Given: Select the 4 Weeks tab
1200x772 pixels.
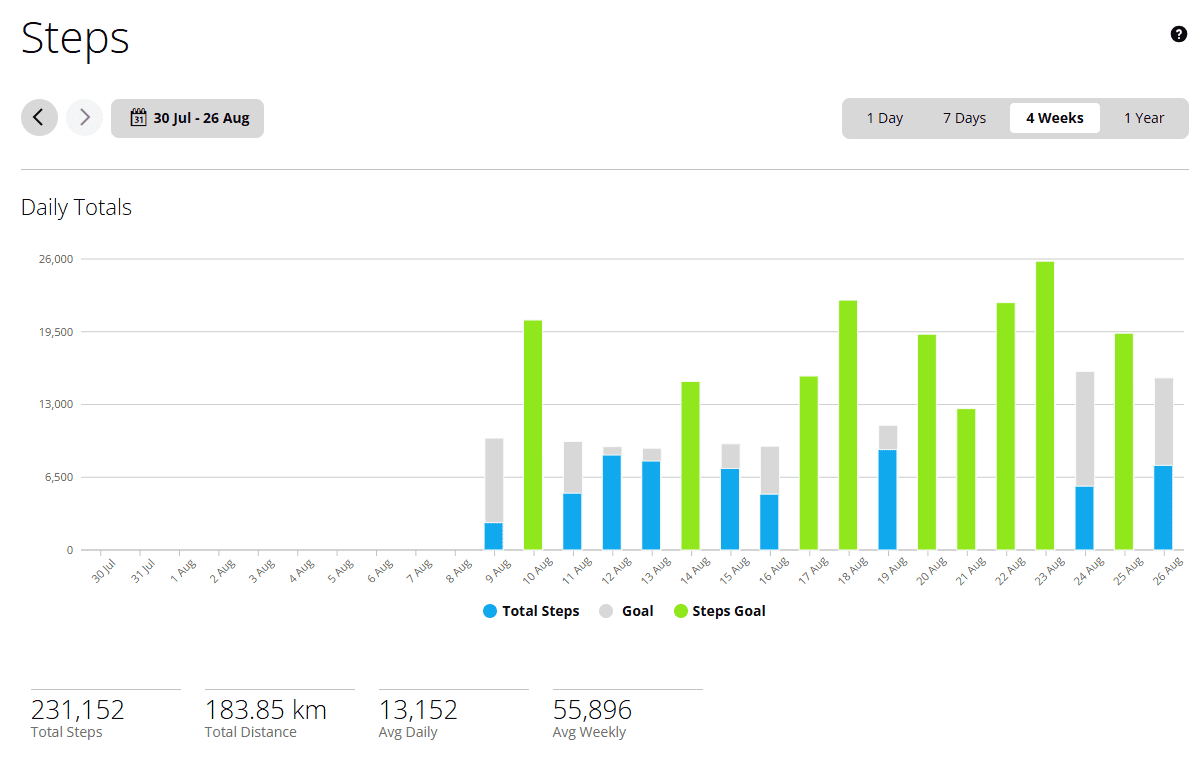Looking at the screenshot, I should coord(1055,117).
